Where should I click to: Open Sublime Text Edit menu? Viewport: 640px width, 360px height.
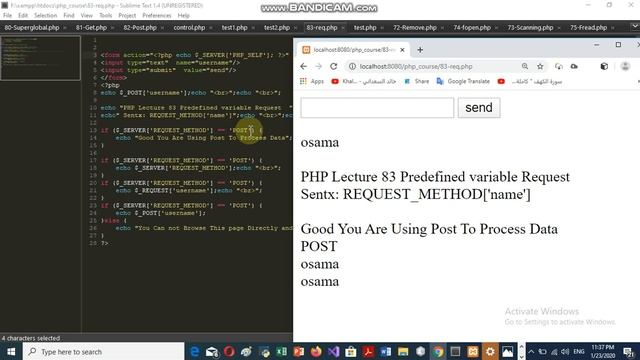pos(23,16)
